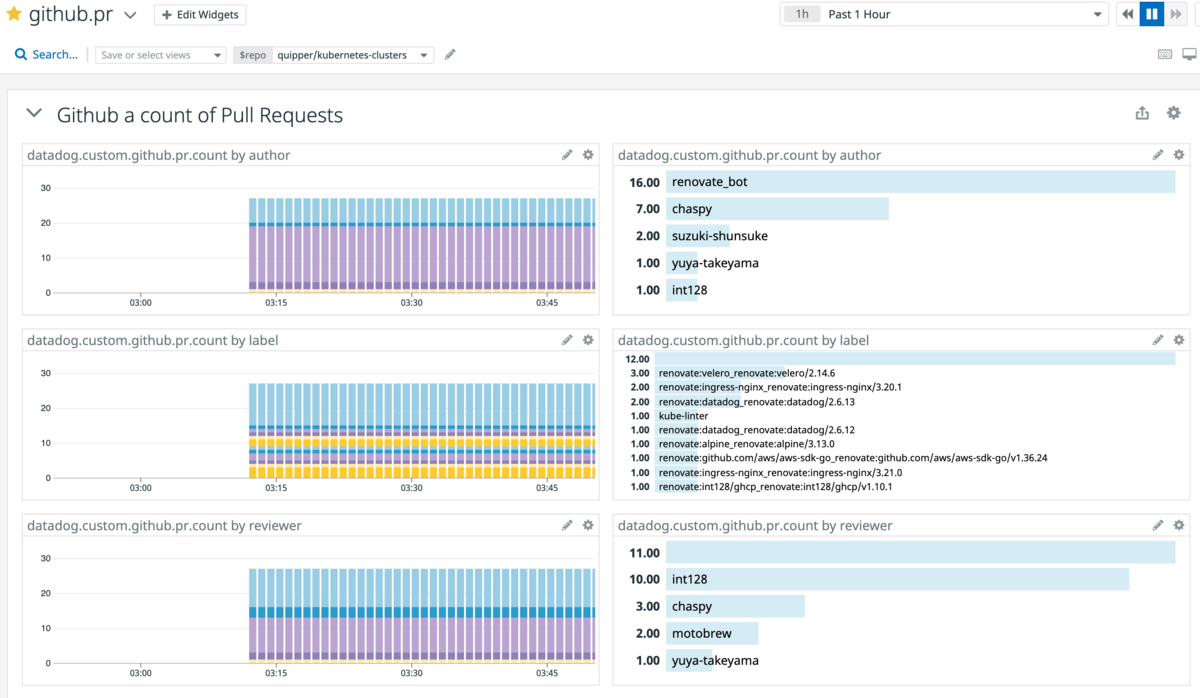The height and width of the screenshot is (698, 1200).
Task: Click the Edit Widgets button
Action: 200,15
